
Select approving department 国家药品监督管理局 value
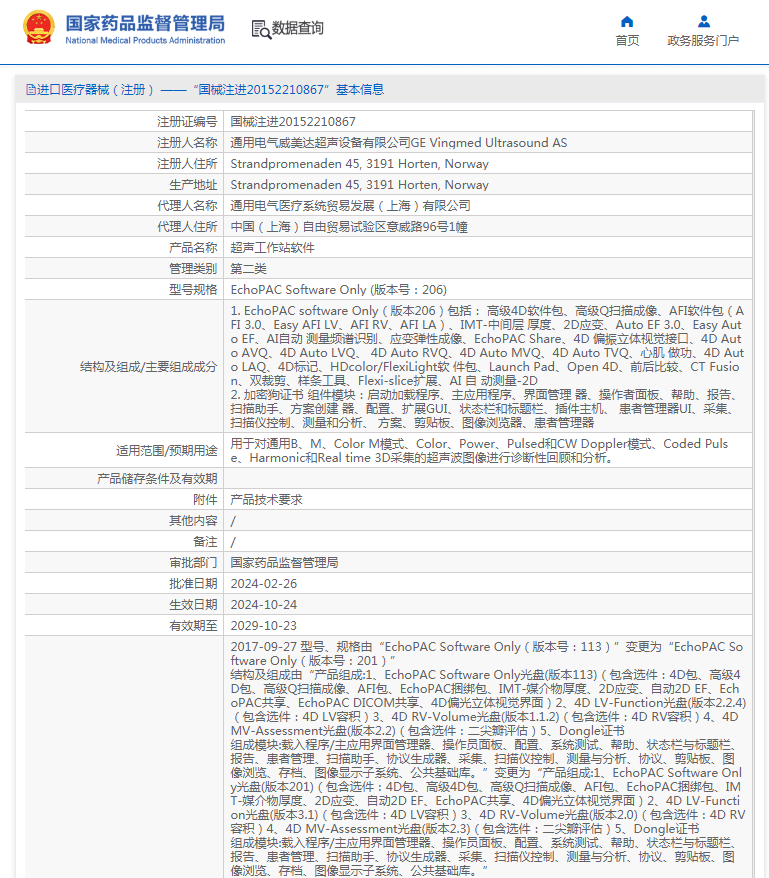[x=284, y=563]
